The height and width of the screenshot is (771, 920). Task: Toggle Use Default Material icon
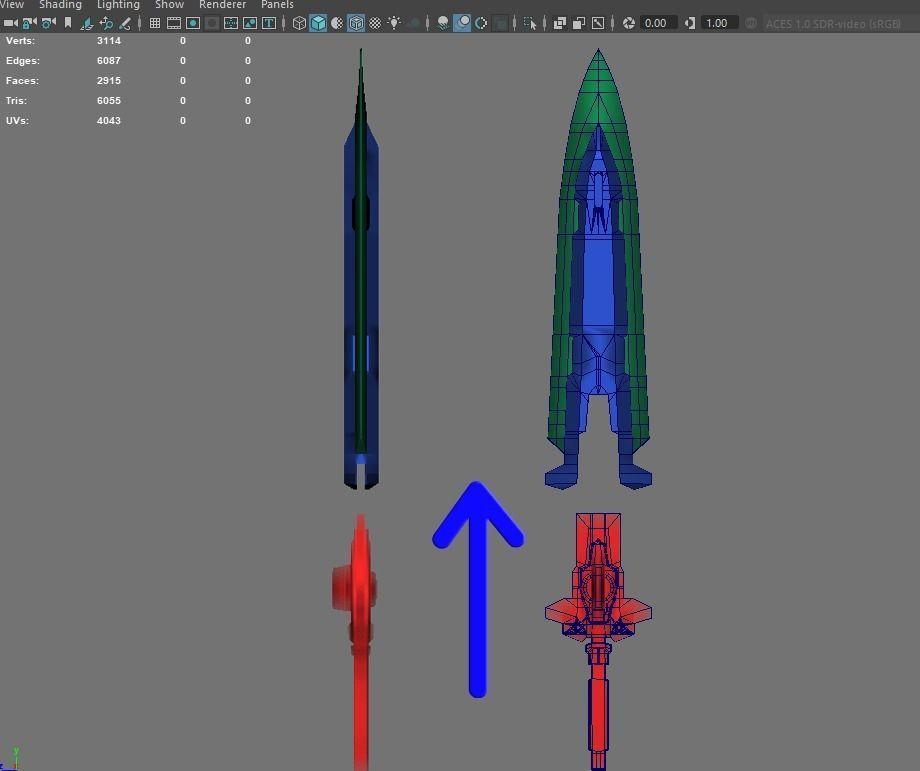coord(337,23)
